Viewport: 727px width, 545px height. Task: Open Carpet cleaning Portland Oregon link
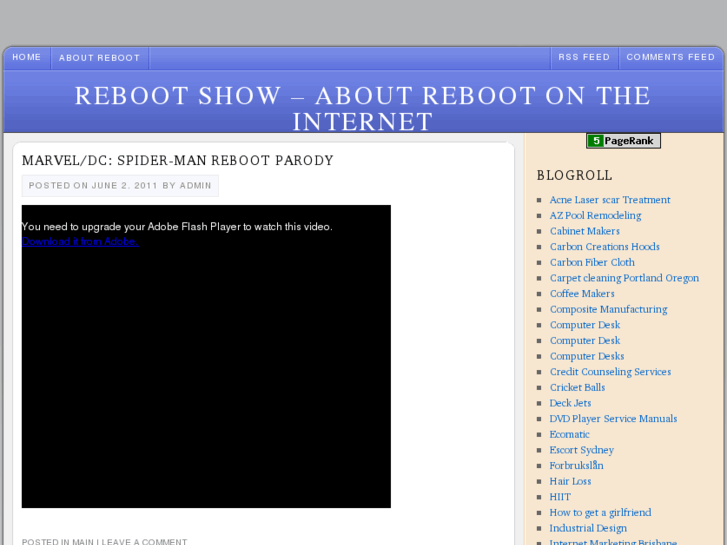click(624, 278)
